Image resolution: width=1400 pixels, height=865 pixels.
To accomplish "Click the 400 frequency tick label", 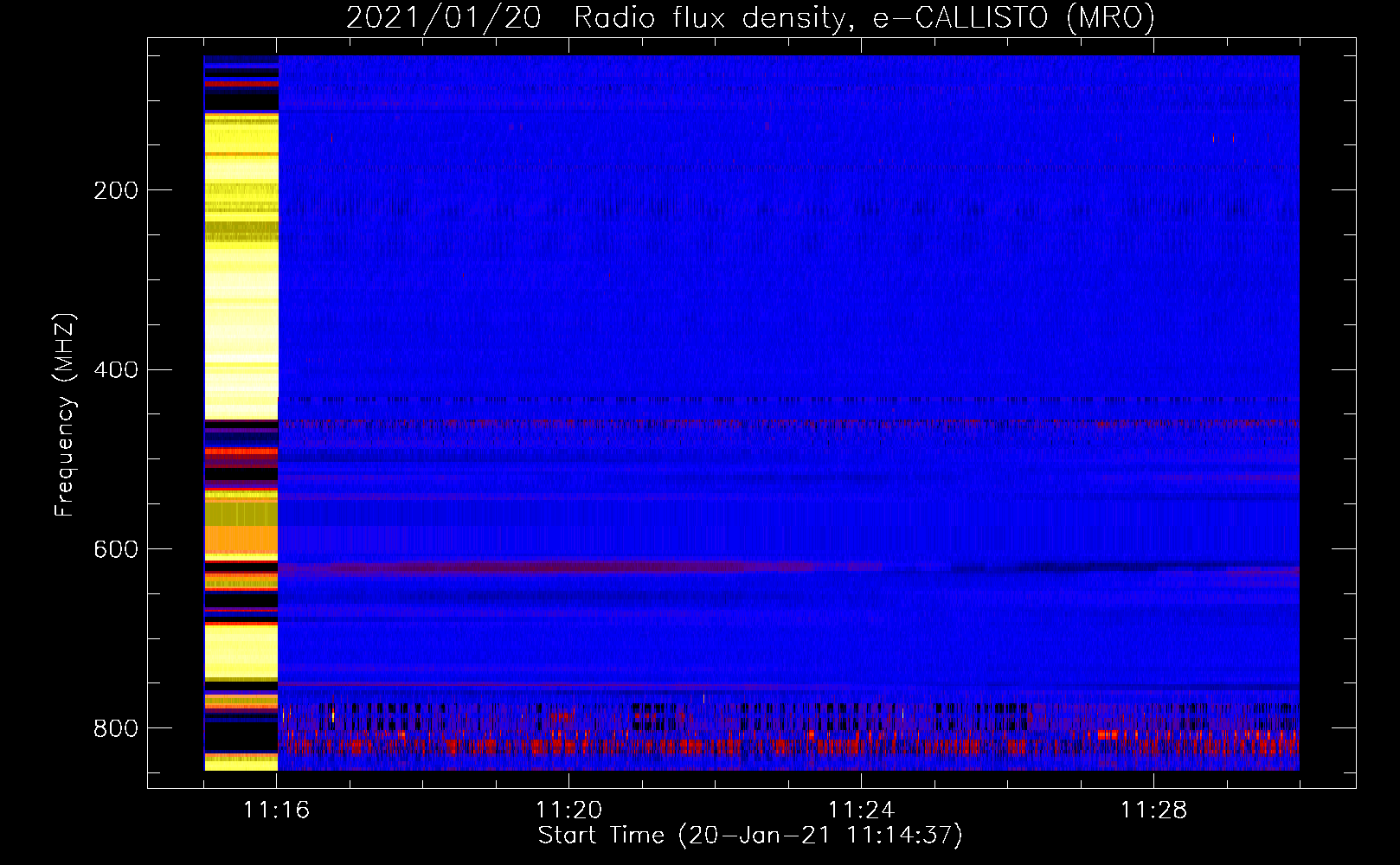I will 116,370.
